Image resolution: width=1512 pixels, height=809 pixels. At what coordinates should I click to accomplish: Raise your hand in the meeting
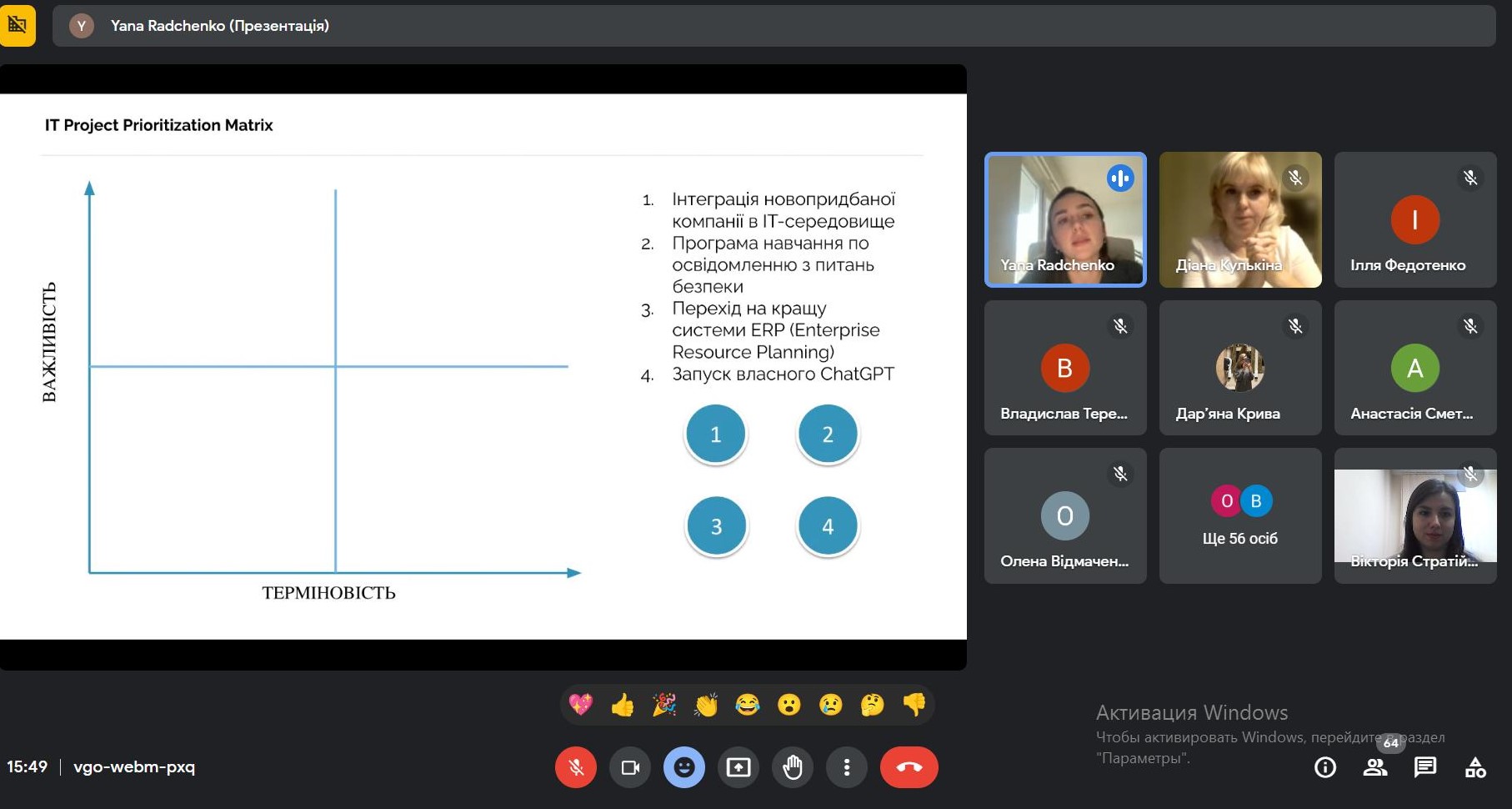[793, 767]
